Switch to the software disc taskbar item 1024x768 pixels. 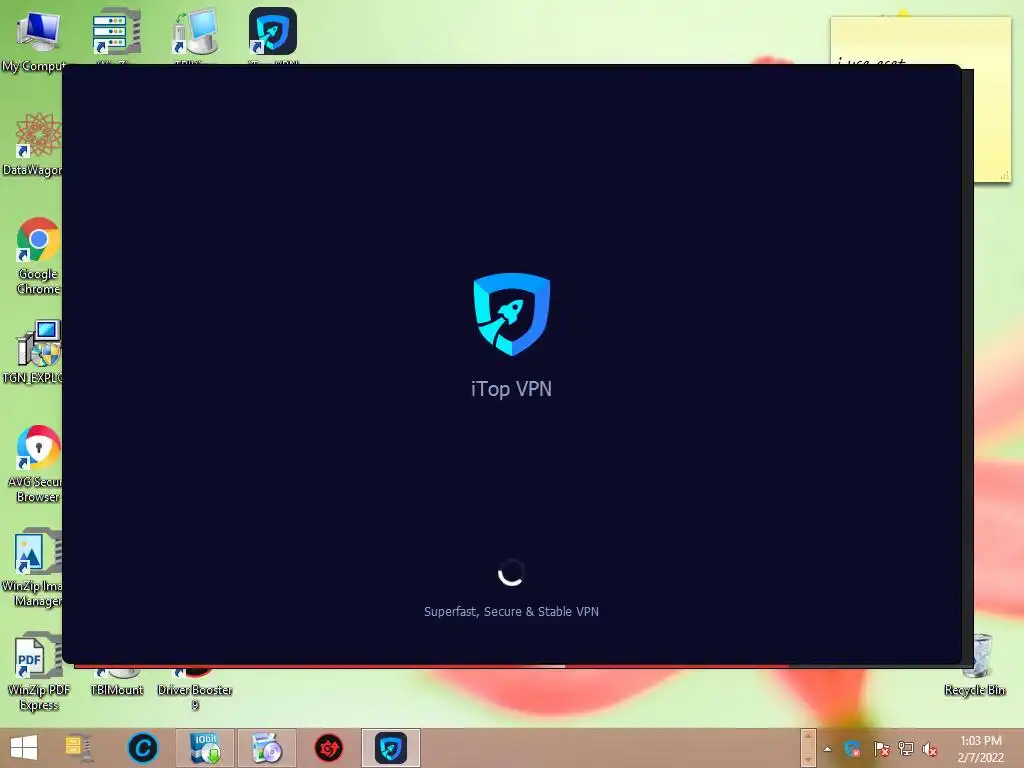coord(266,748)
